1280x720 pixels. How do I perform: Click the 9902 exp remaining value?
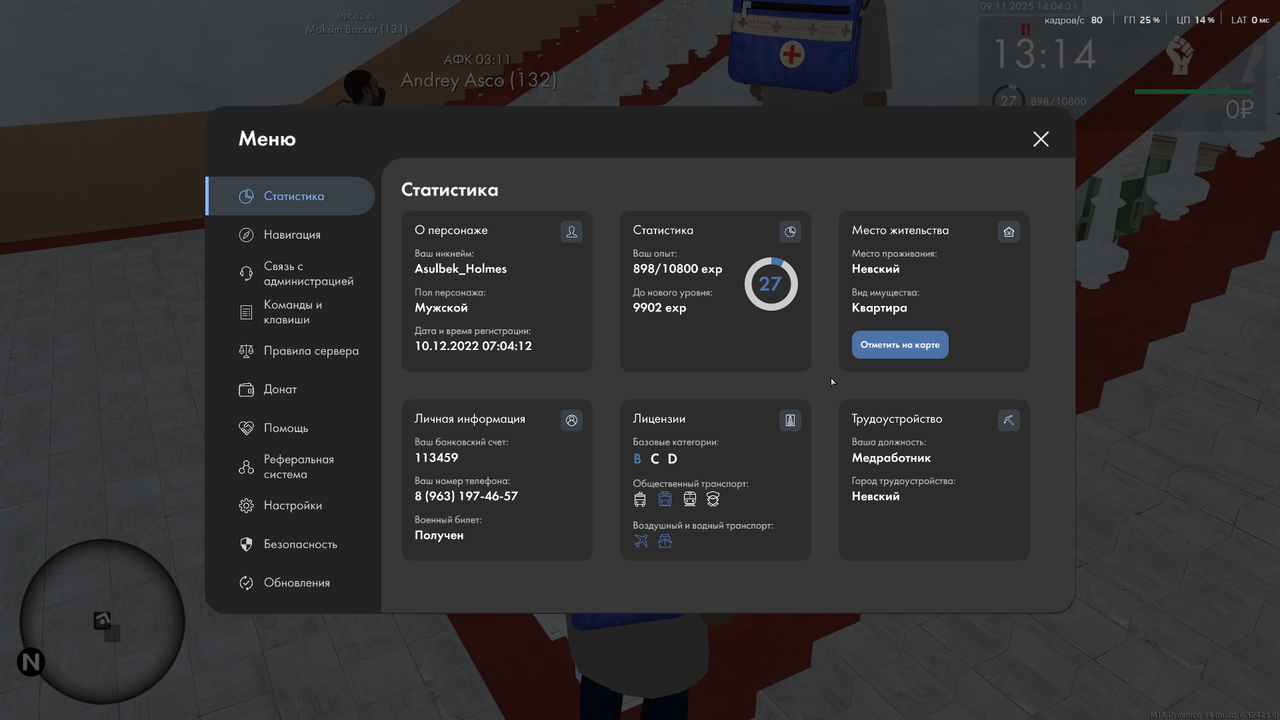click(x=660, y=308)
